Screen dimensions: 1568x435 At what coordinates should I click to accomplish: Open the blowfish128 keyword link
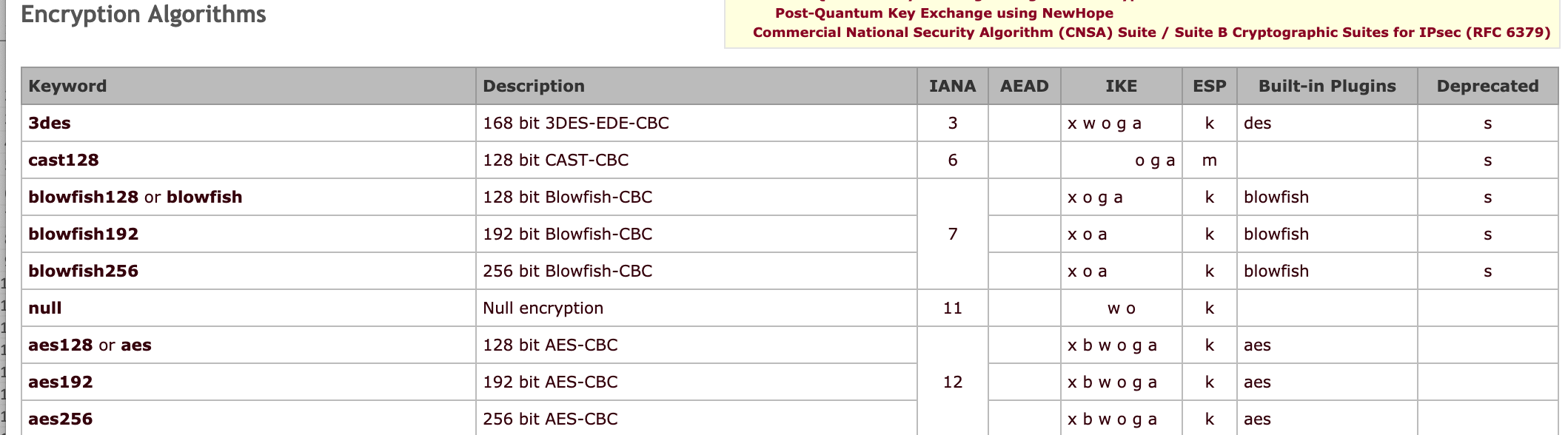click(84, 197)
